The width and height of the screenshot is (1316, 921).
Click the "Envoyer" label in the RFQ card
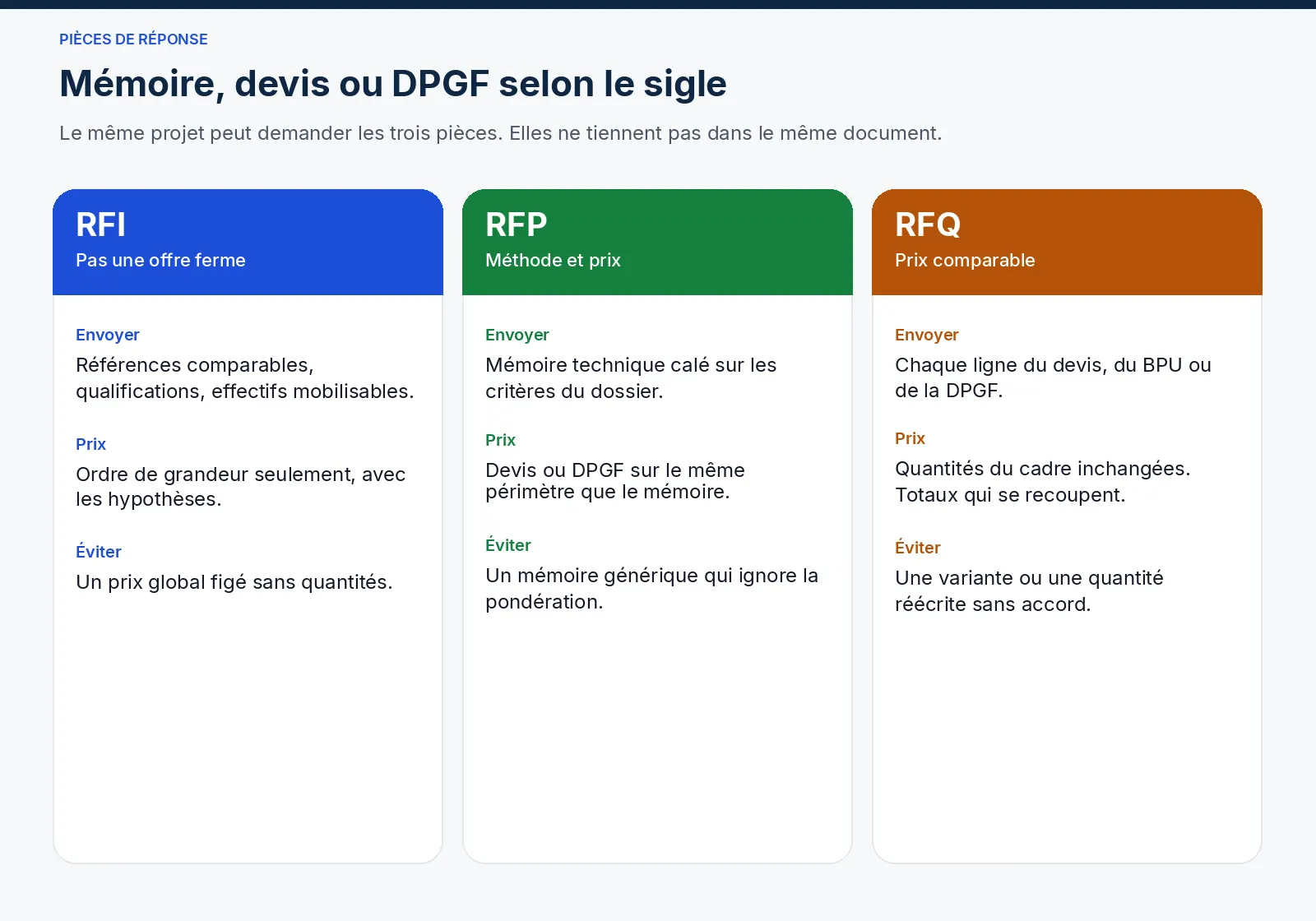point(927,335)
